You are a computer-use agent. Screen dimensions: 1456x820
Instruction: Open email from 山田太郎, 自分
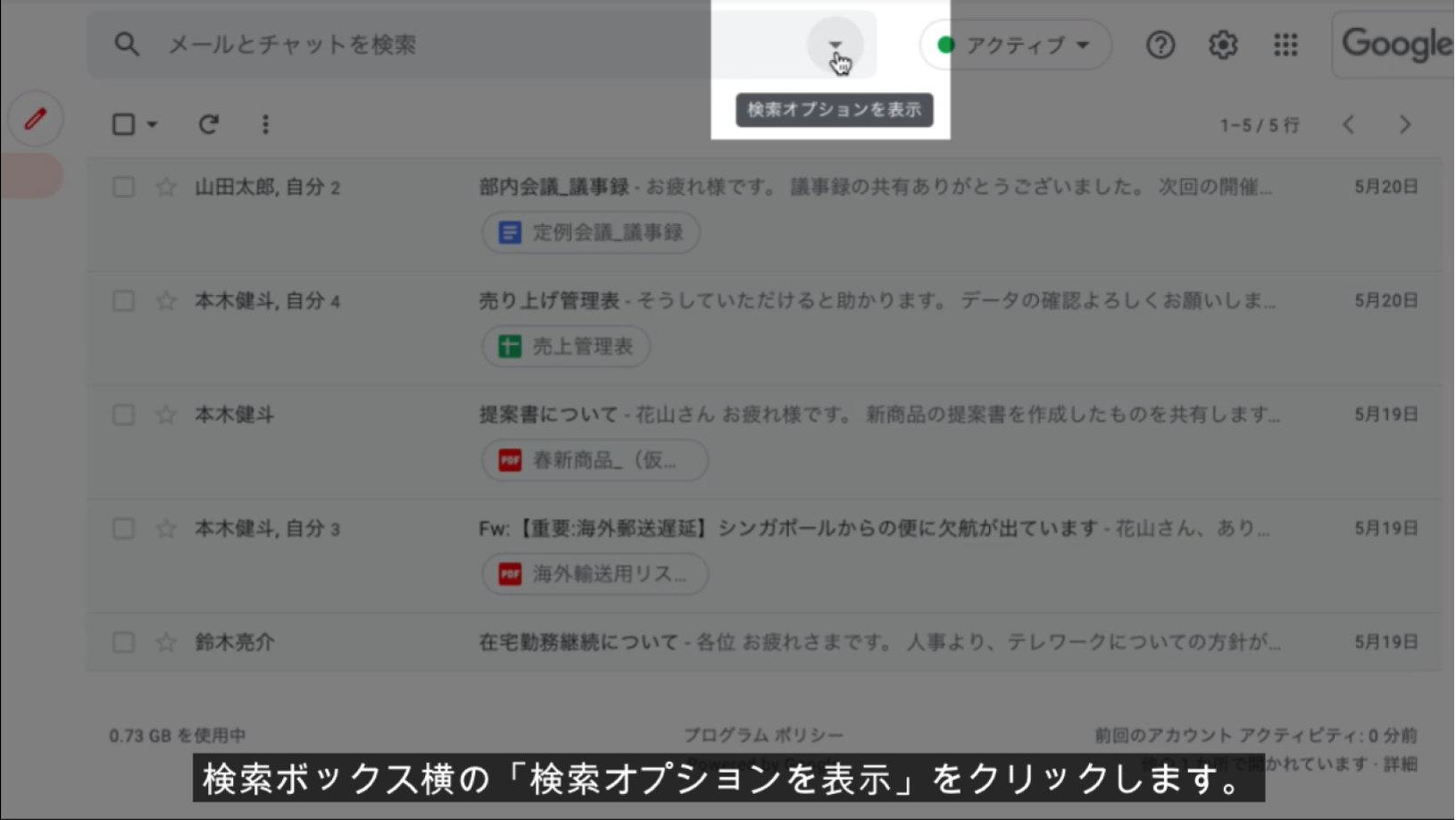click(x=268, y=187)
